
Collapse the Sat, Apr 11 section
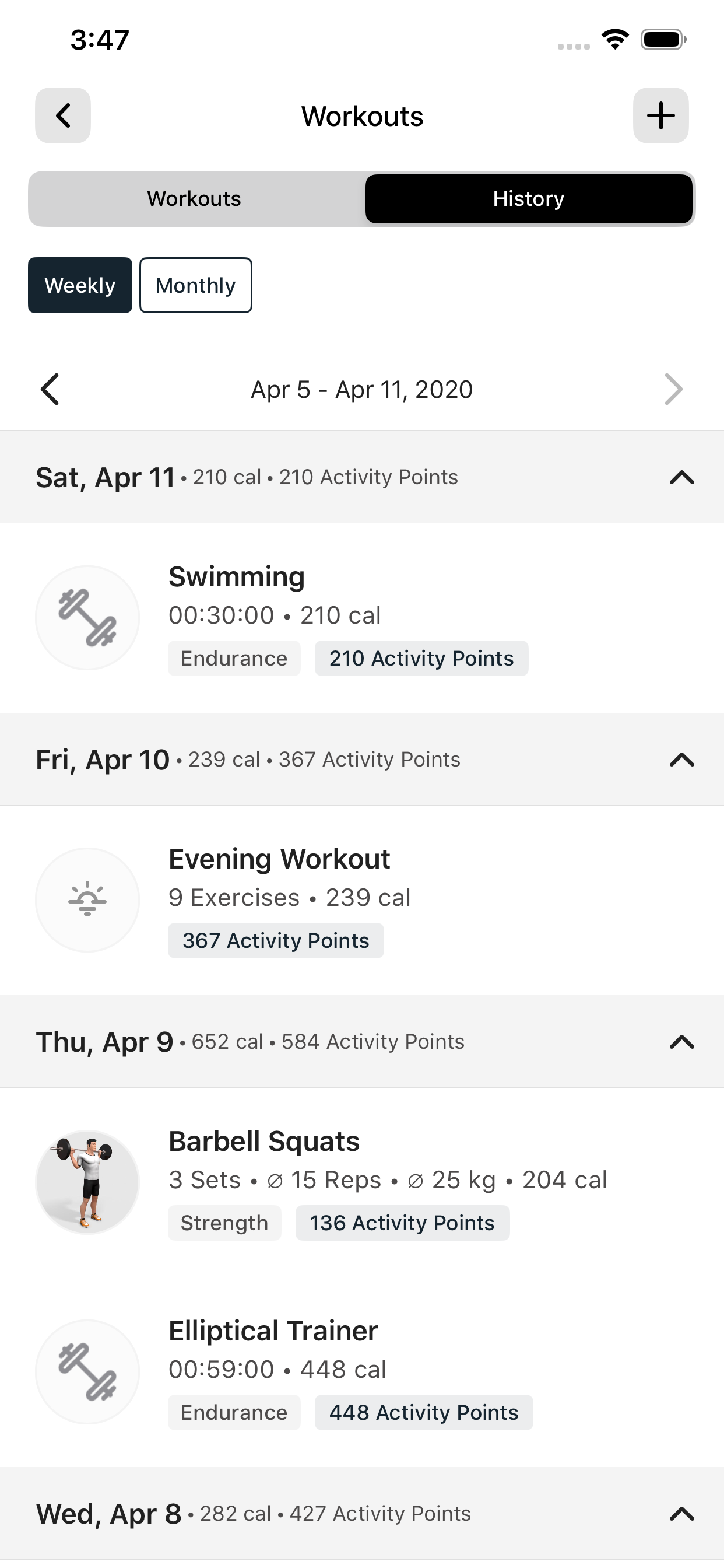[682, 477]
